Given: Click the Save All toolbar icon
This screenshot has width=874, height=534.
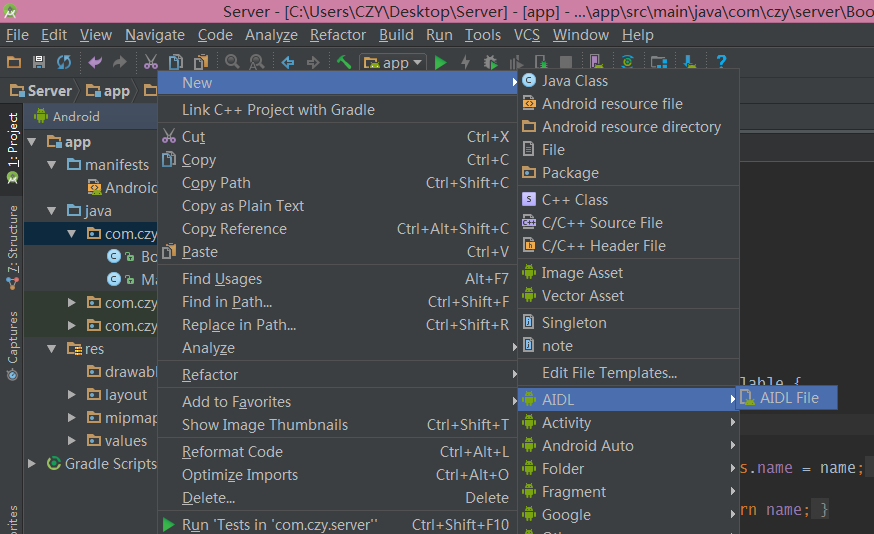Looking at the screenshot, I should point(38,62).
